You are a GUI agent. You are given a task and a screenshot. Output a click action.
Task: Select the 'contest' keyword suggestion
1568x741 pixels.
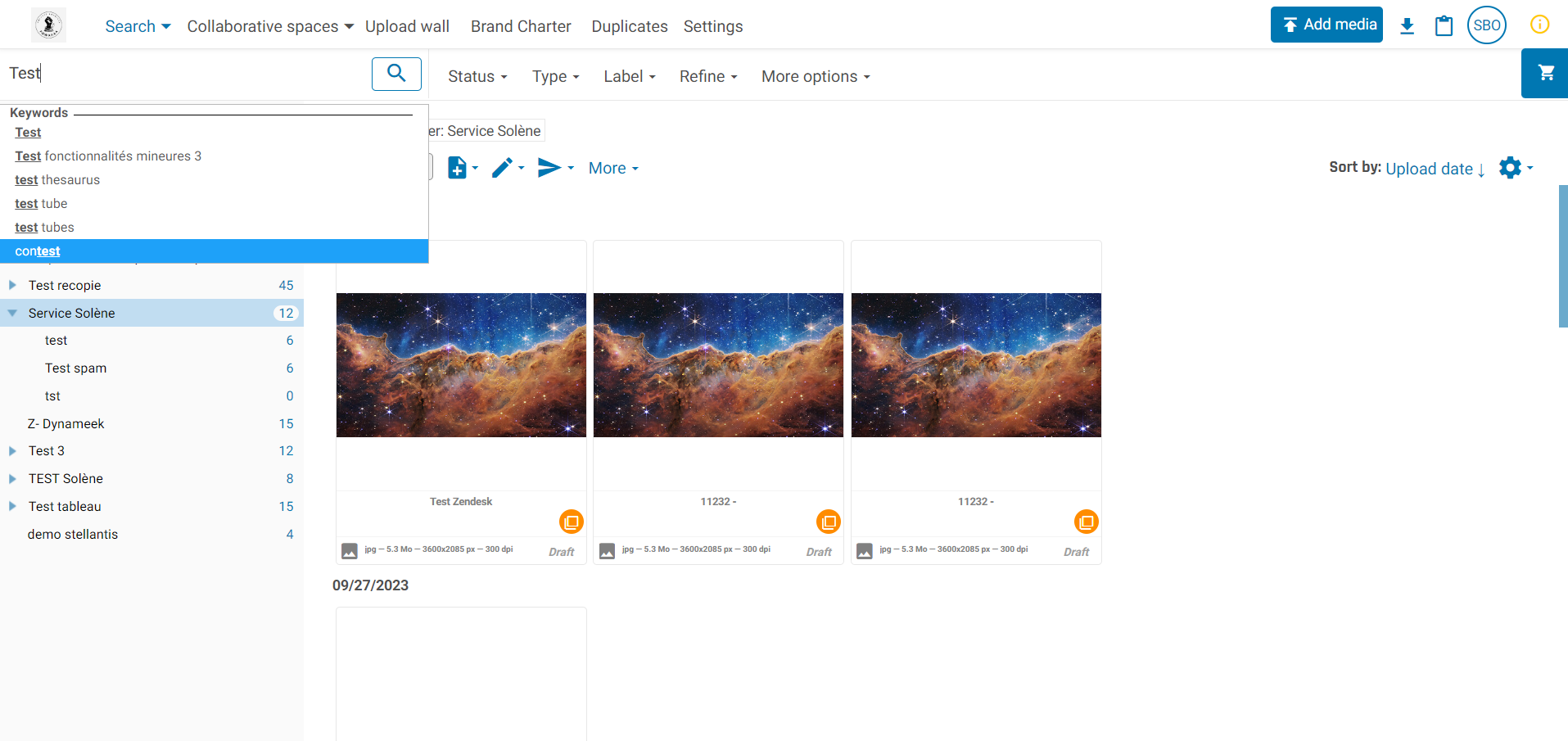click(x=38, y=251)
